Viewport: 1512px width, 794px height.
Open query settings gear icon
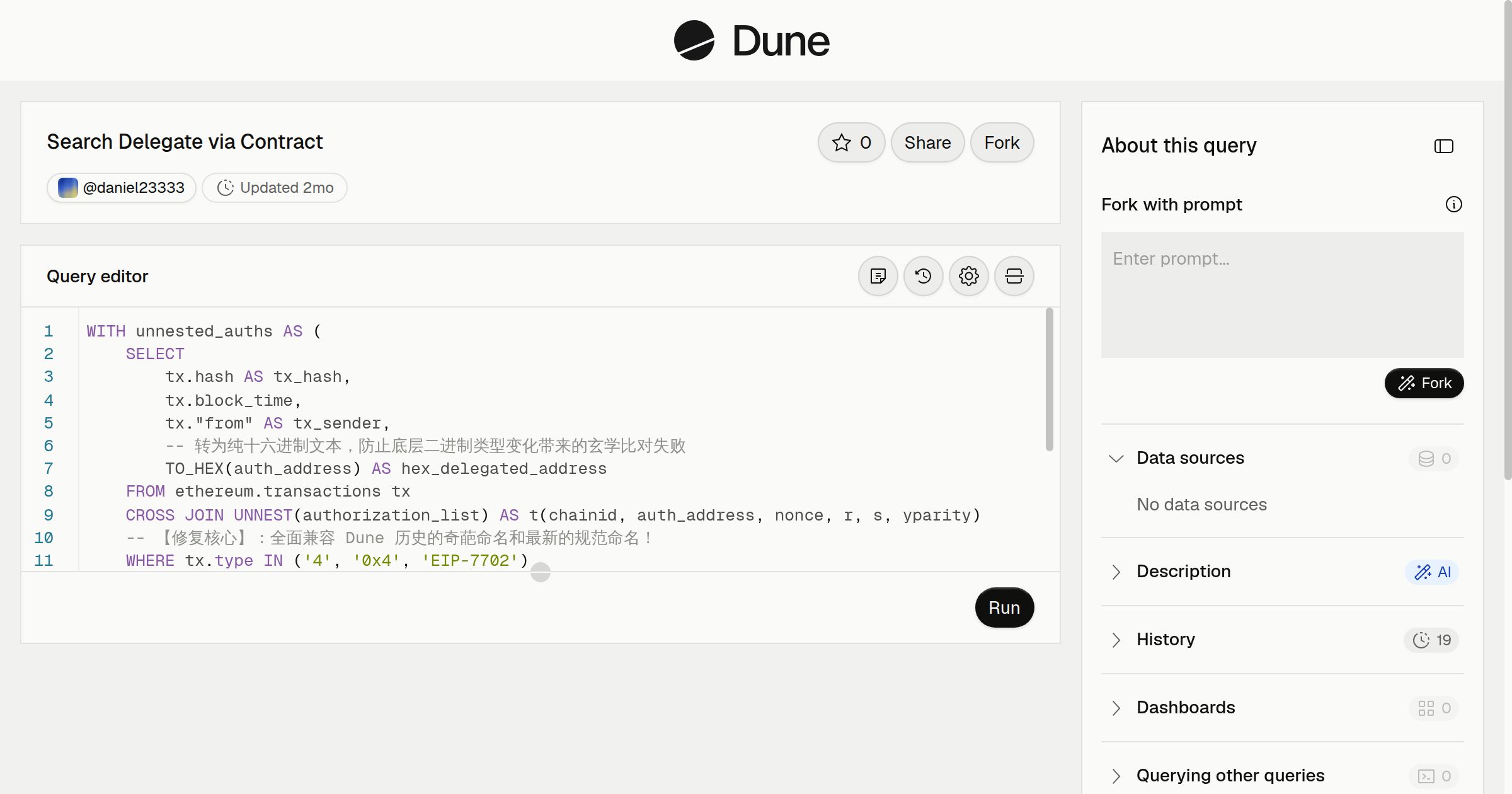click(968, 276)
